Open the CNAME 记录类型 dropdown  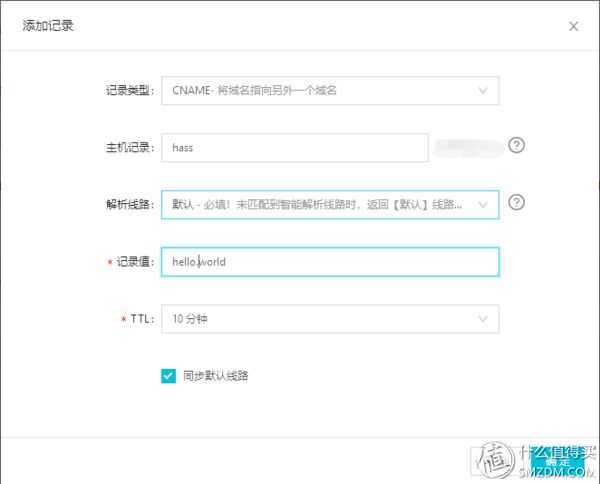pos(330,91)
